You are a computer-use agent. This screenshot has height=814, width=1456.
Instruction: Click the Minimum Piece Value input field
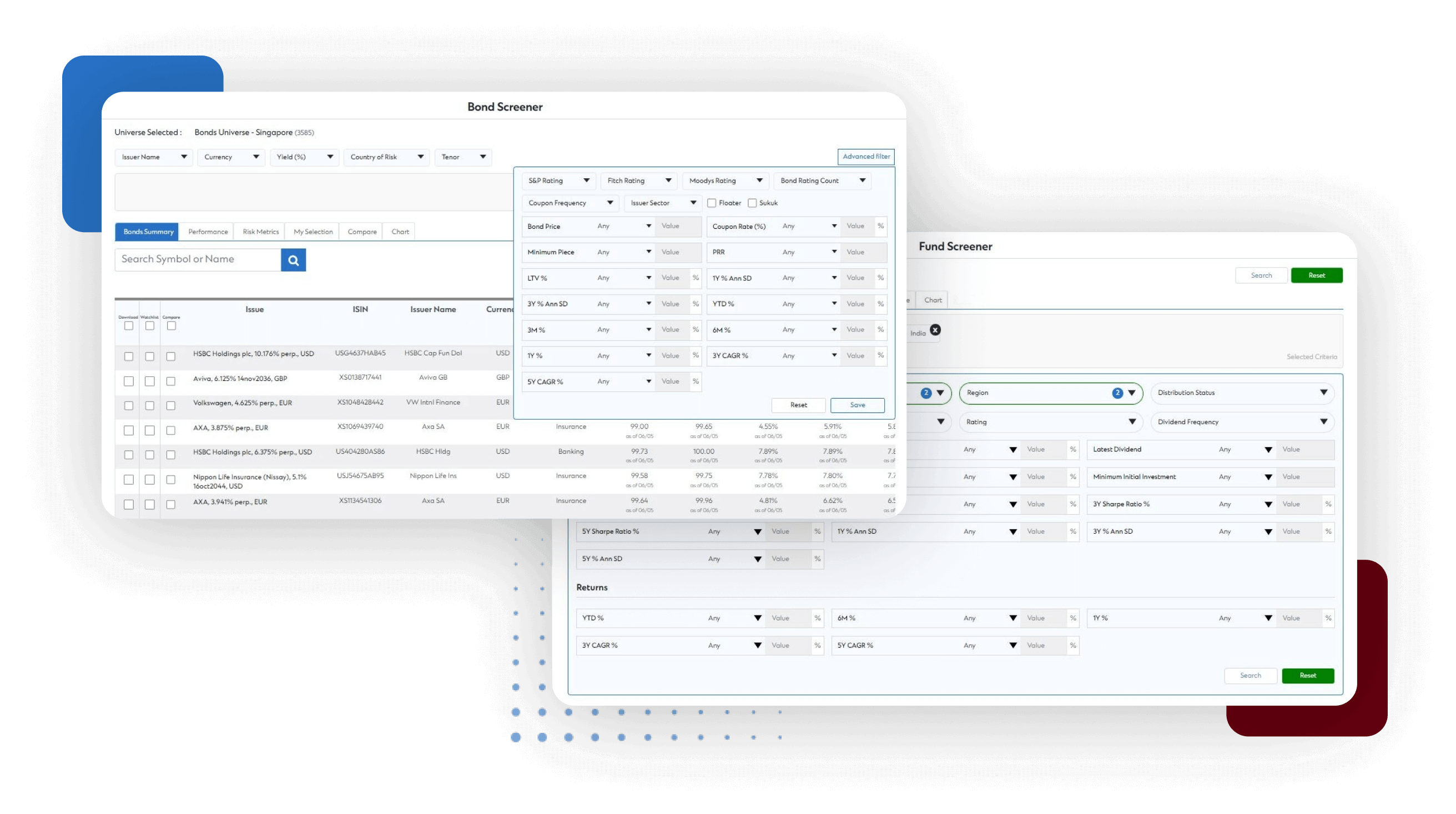pyautogui.click(x=678, y=252)
